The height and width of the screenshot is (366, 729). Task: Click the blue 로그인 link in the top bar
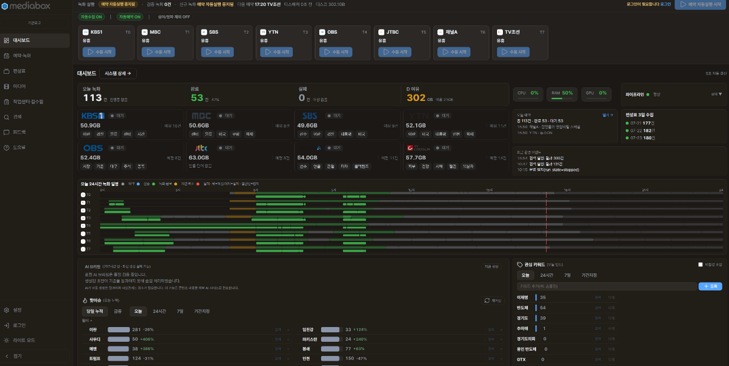(x=666, y=4)
